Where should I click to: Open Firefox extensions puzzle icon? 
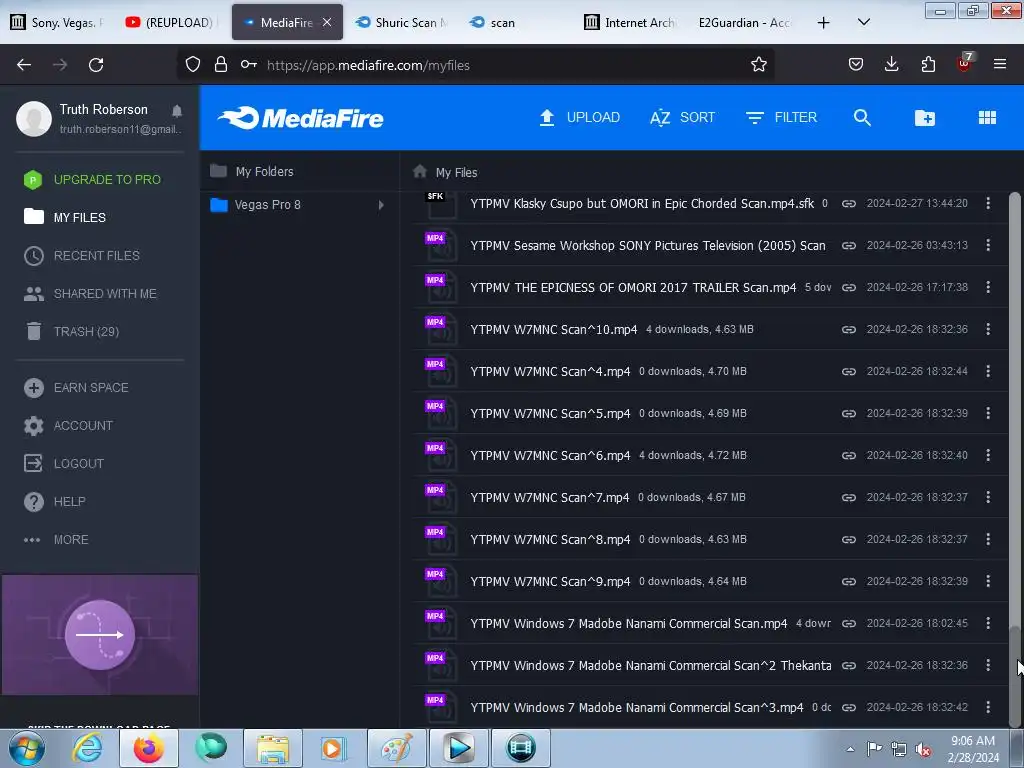(x=928, y=65)
